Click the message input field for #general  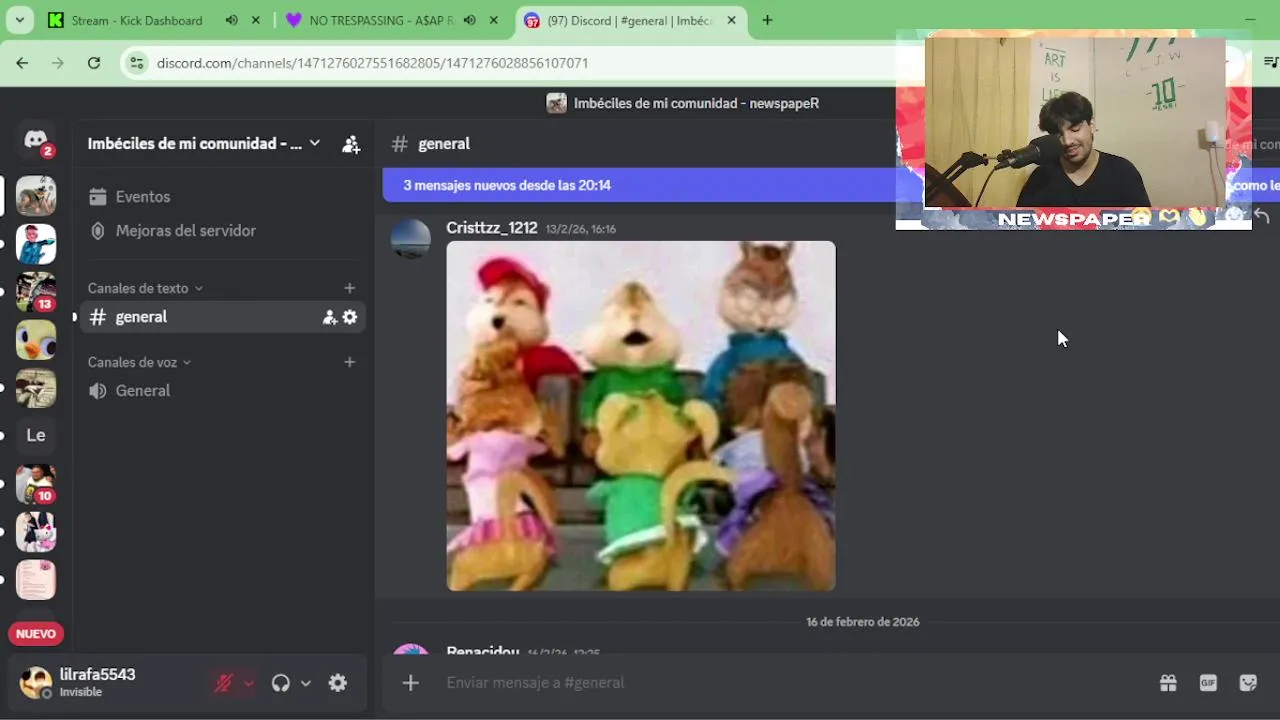pos(790,683)
